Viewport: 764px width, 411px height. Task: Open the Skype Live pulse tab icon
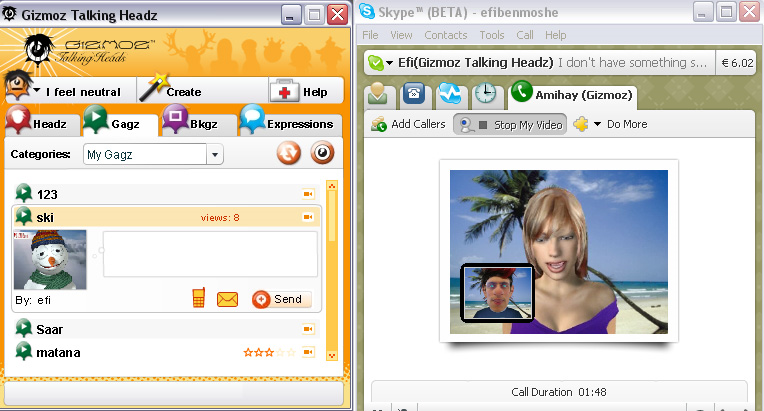450,93
